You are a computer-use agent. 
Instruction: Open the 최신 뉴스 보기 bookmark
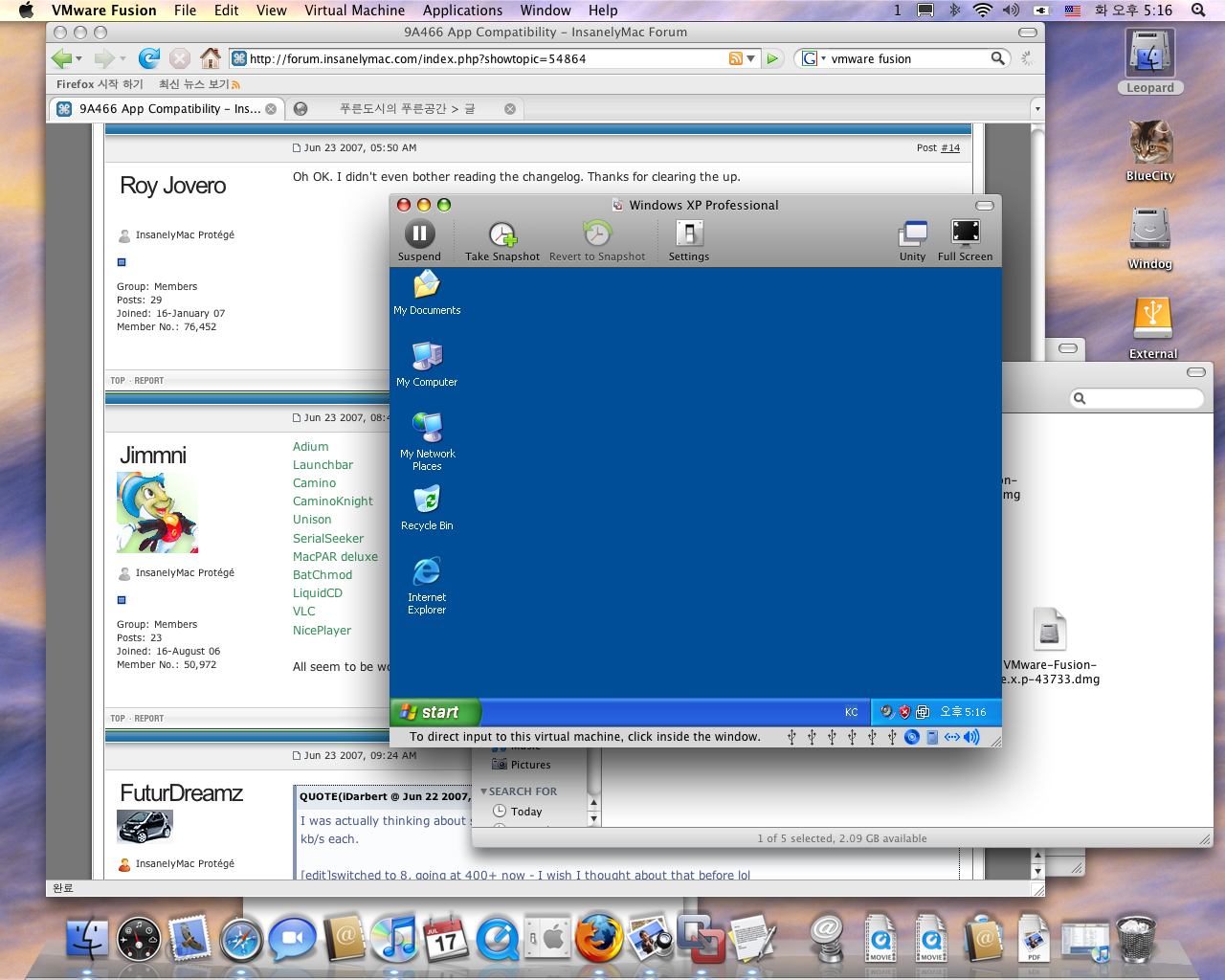click(199, 84)
